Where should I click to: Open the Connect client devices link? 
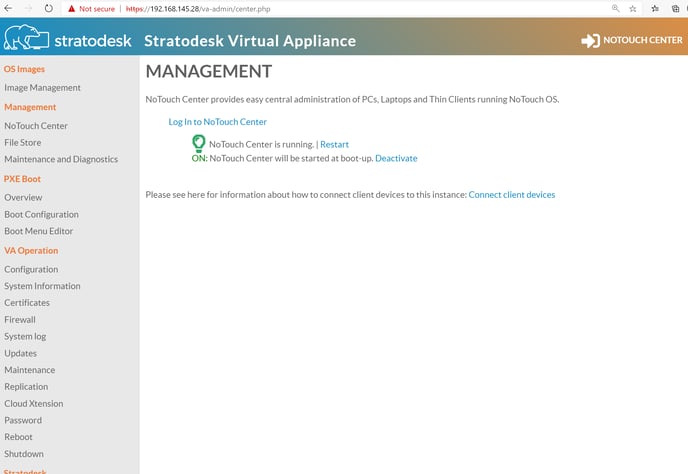(512, 194)
